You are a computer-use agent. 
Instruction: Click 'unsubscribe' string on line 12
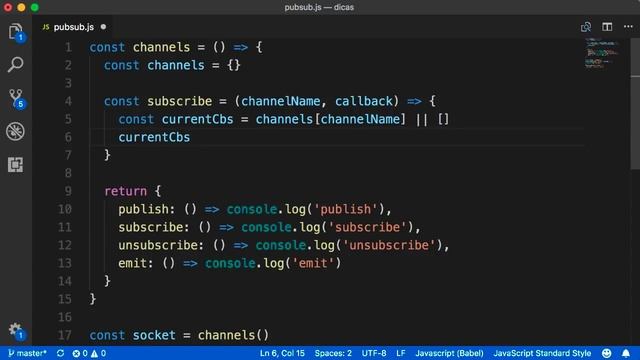click(x=389, y=245)
